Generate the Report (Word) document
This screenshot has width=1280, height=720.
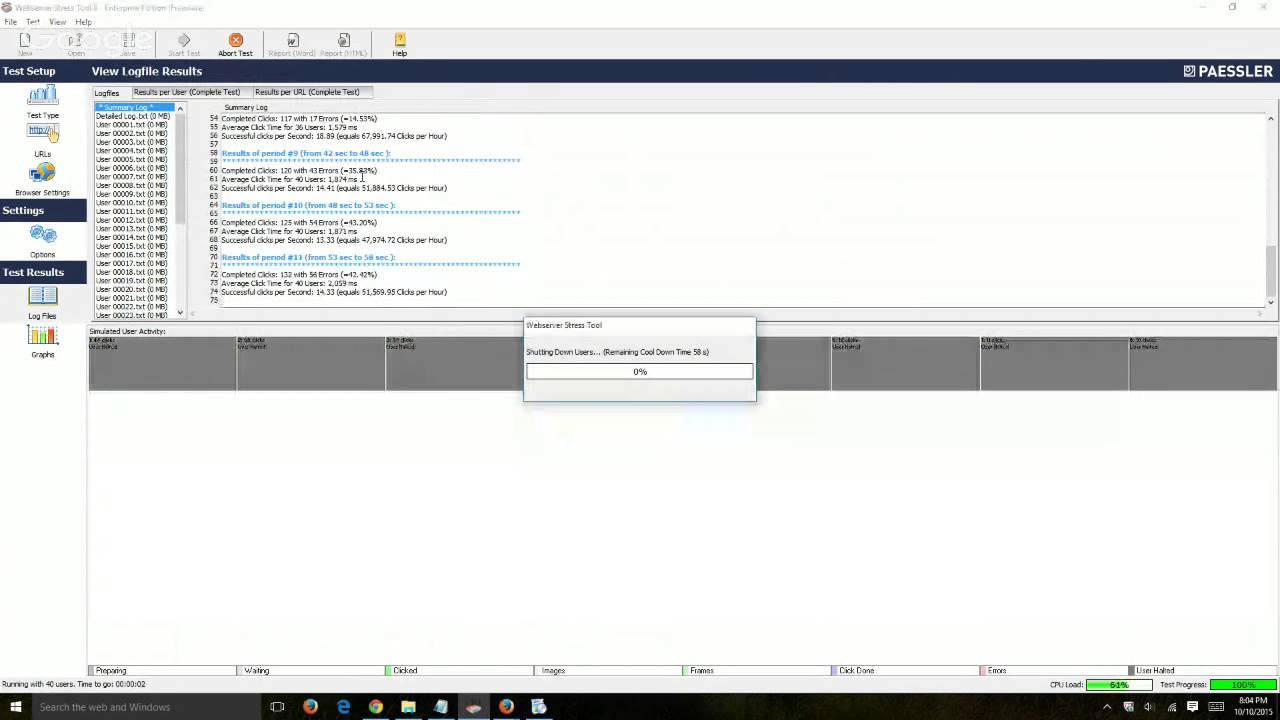(292, 44)
